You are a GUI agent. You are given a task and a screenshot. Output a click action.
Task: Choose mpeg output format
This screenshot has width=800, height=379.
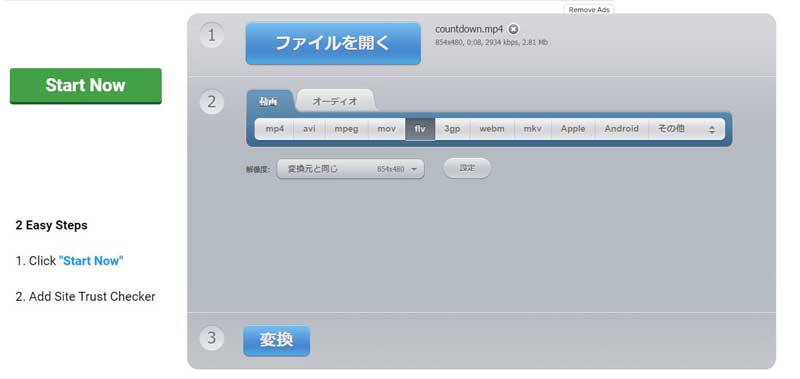[x=346, y=129]
